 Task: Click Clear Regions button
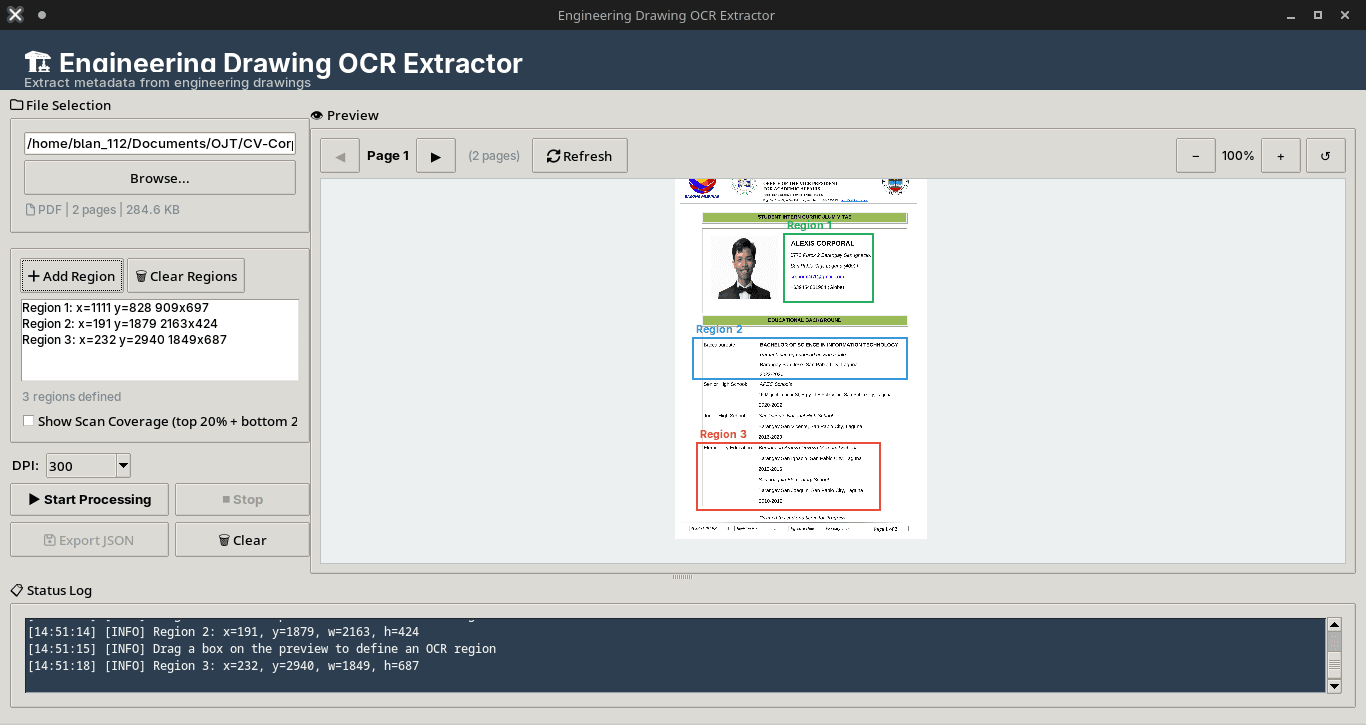186,276
